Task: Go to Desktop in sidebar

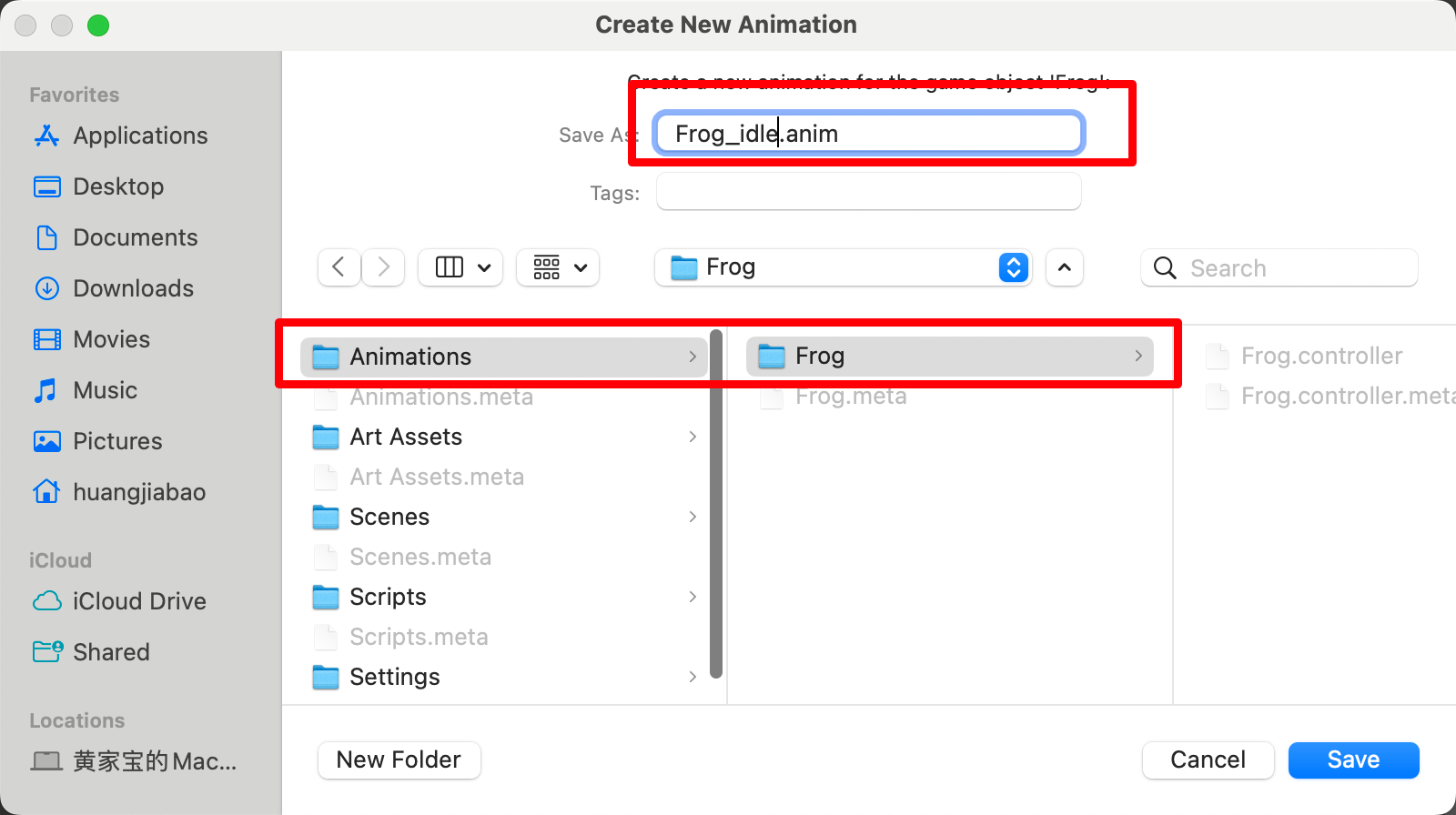Action: (x=99, y=186)
